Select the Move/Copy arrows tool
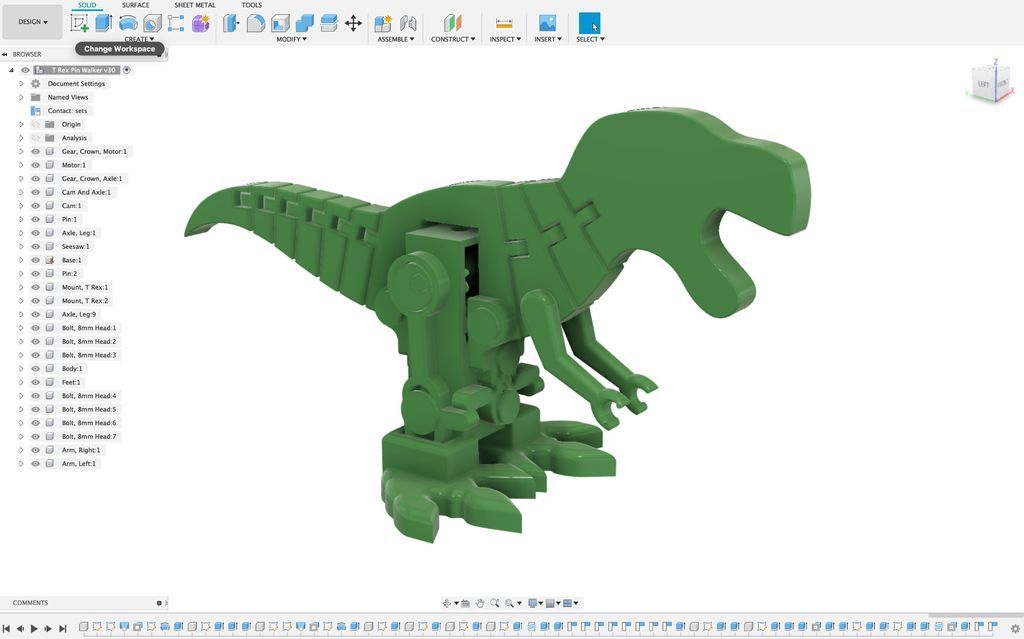This screenshot has width=1024, height=639. [x=353, y=24]
